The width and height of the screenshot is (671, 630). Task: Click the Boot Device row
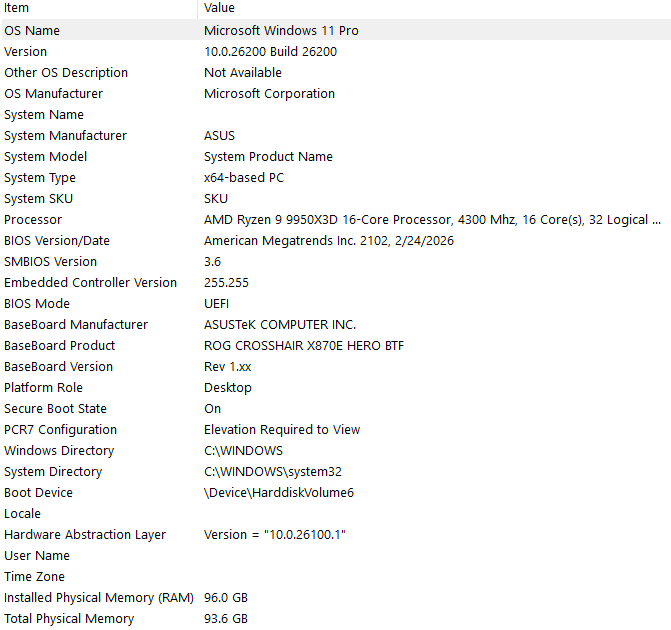pos(336,493)
